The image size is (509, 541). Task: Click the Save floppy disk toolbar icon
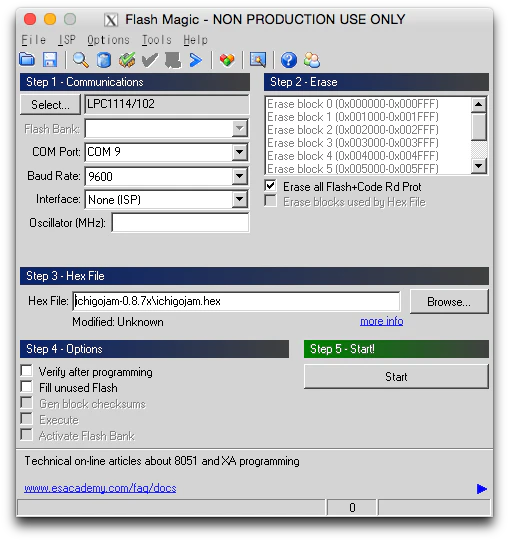50,60
